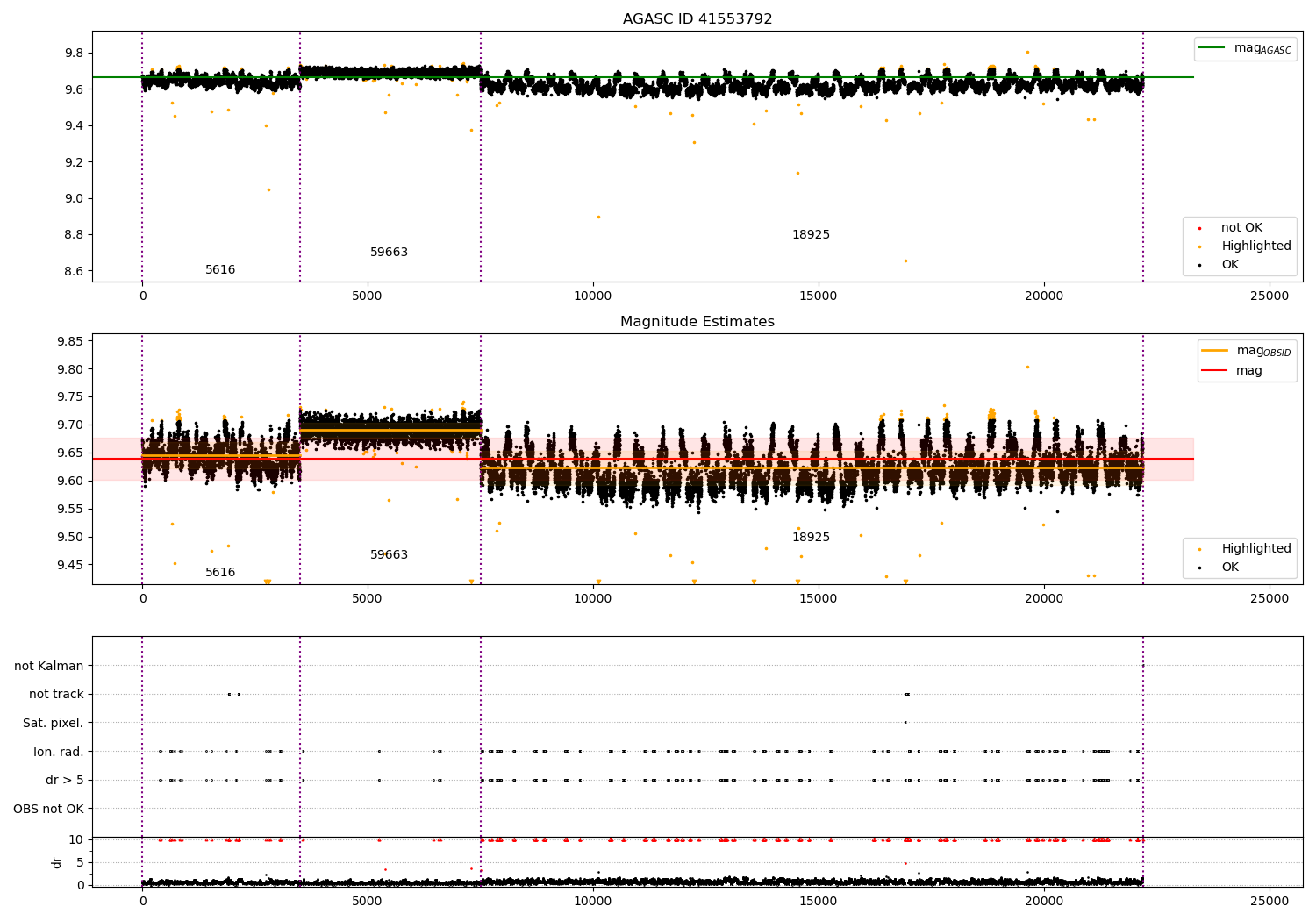Click the '5616' annotation in the top plot

220,270
